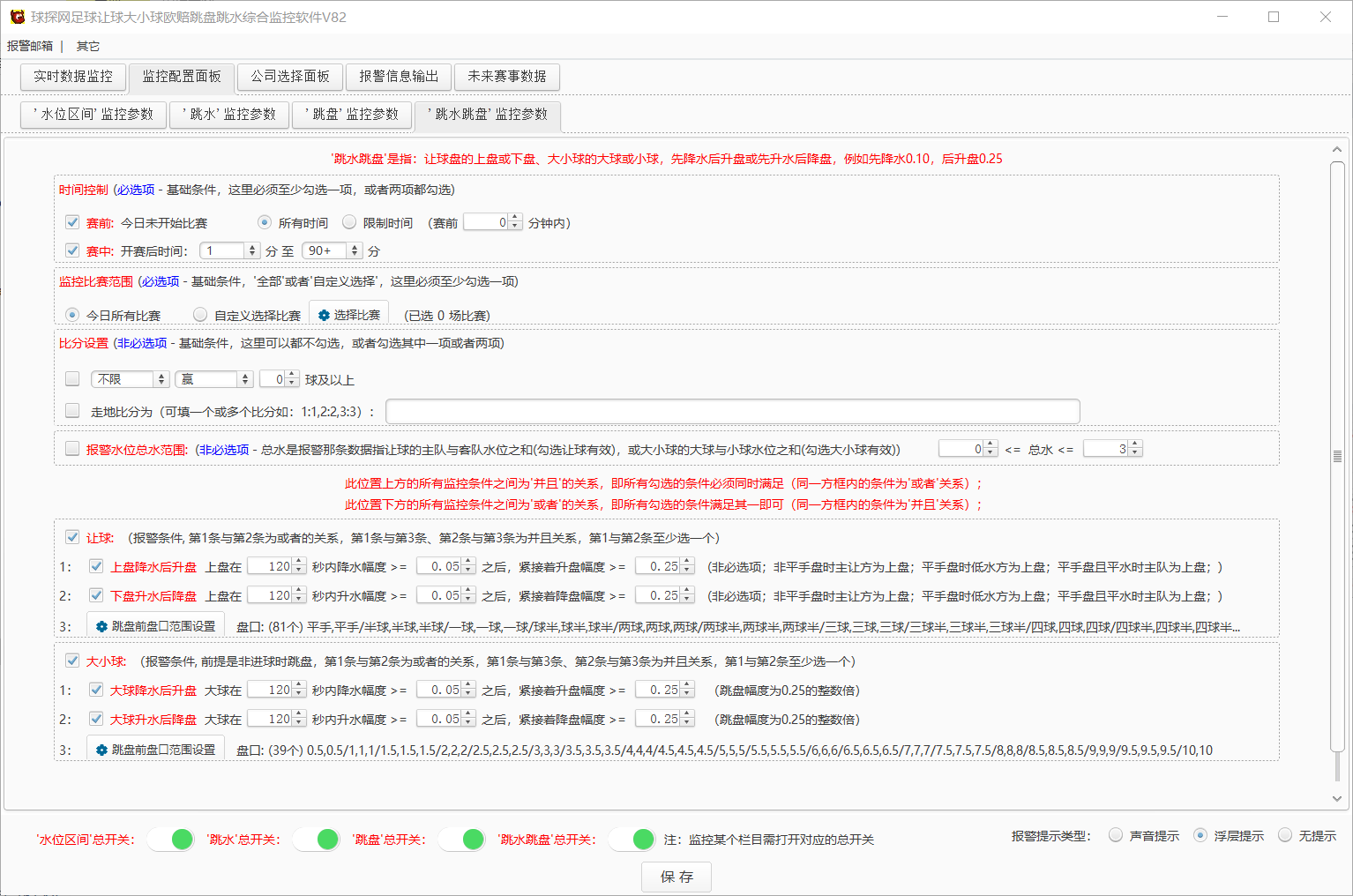Viewport: 1353px width, 896px height.
Task: Select 自定义选择比赛 radio option
Action: tap(200, 315)
